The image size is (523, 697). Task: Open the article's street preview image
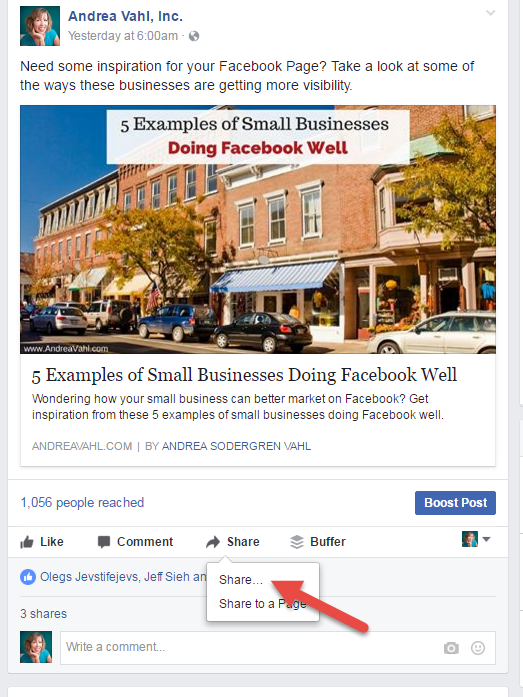point(258,229)
